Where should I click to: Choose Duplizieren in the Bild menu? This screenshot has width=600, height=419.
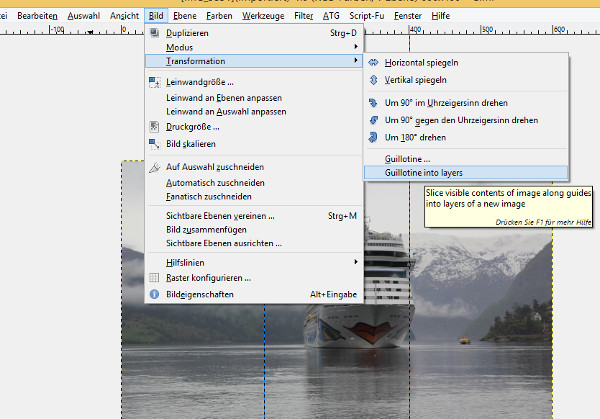[x=254, y=33]
